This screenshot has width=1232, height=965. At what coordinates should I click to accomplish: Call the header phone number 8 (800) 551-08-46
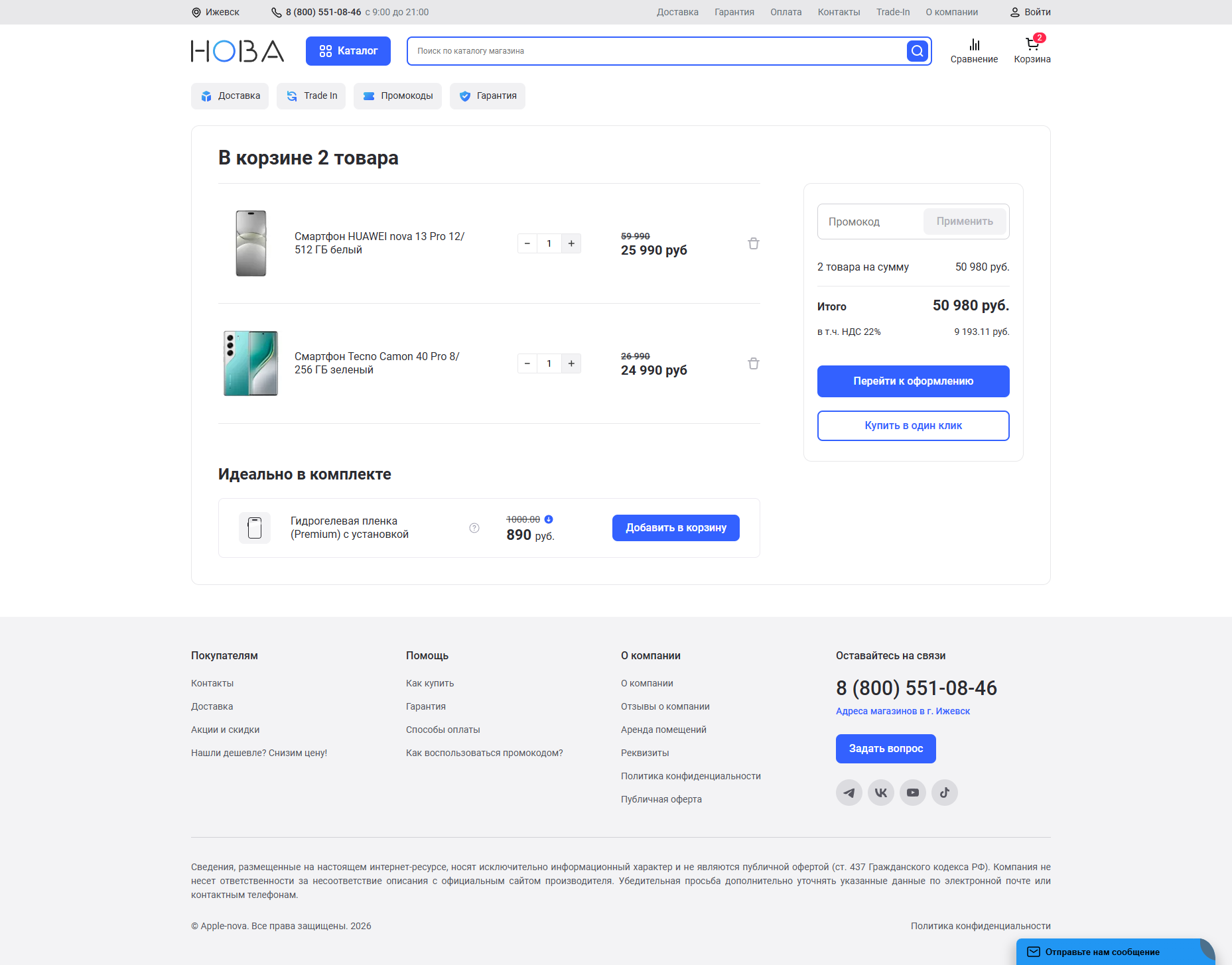pos(323,12)
